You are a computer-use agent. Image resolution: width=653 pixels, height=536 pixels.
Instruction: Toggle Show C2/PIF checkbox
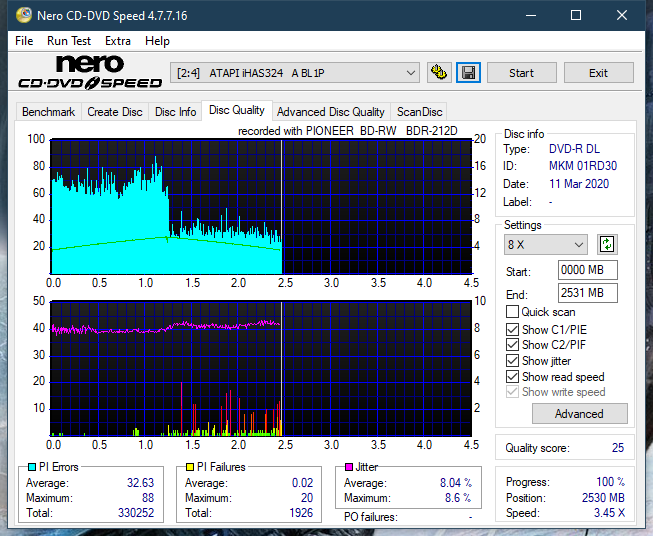point(512,345)
